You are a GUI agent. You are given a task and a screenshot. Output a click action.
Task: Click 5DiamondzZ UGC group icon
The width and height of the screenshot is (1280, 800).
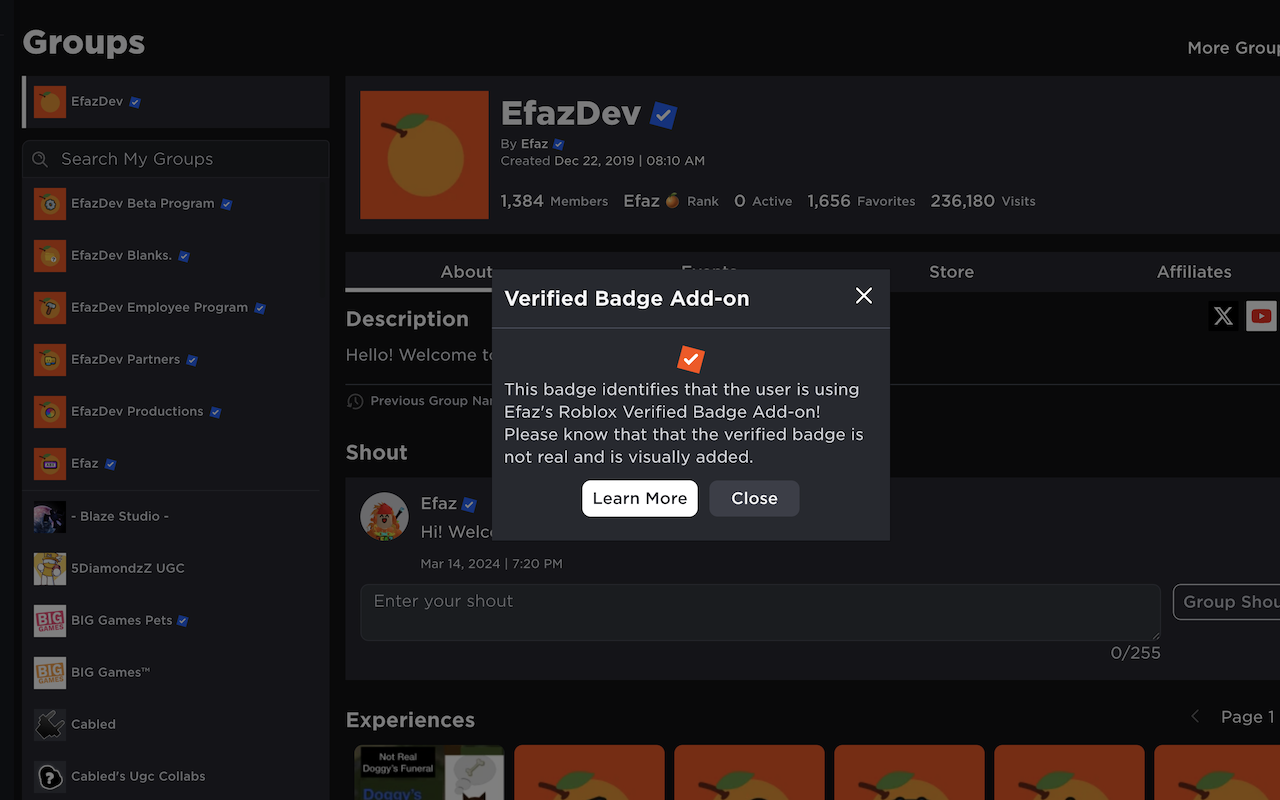click(x=50, y=568)
